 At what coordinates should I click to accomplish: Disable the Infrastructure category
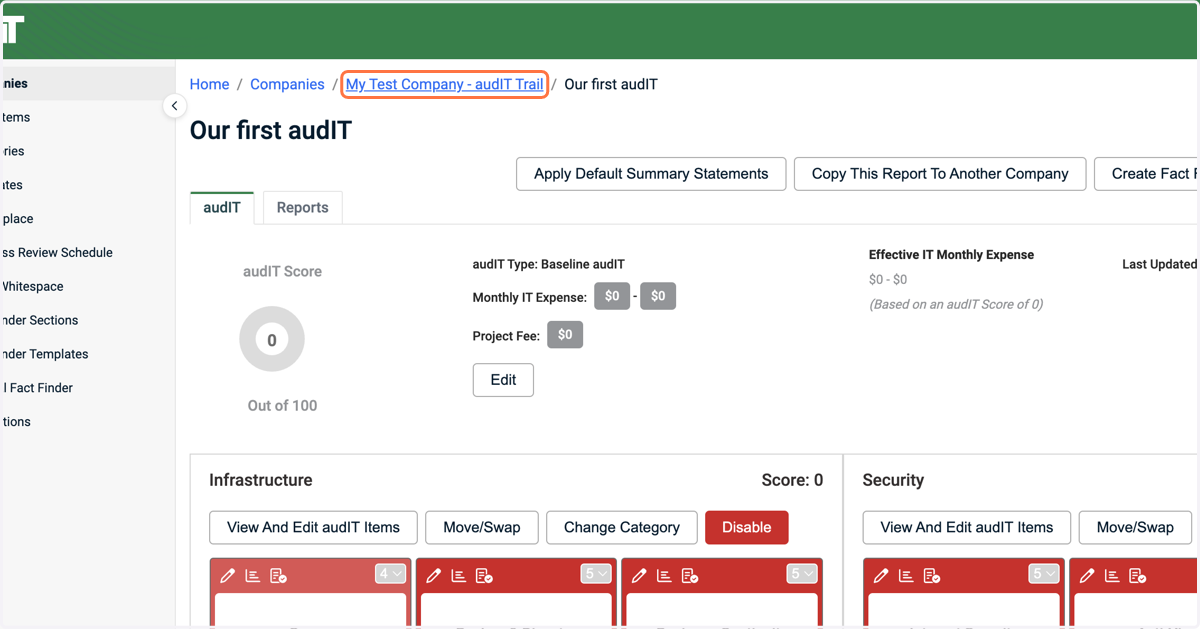pos(747,527)
